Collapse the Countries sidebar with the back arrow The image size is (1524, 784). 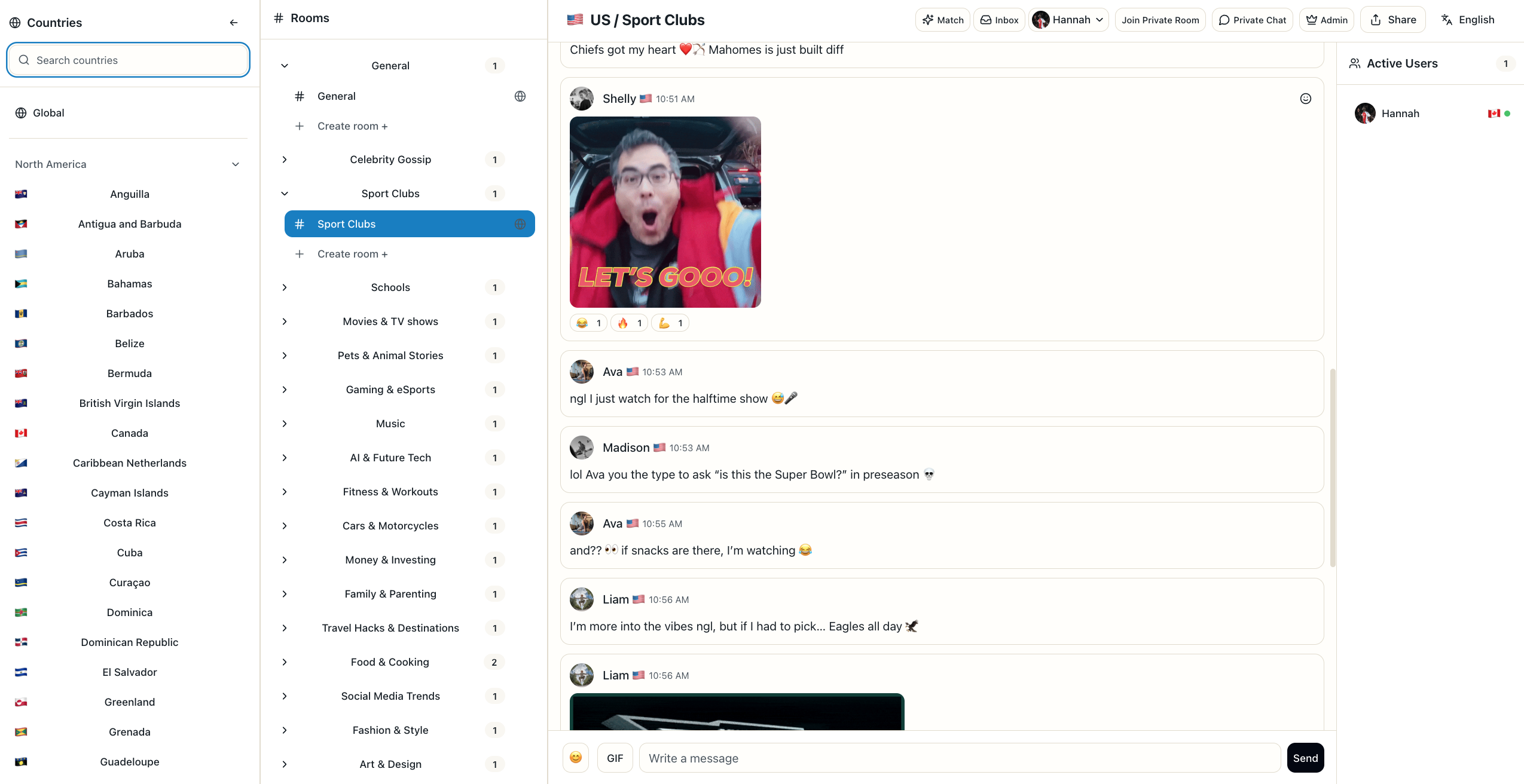pyautogui.click(x=234, y=22)
